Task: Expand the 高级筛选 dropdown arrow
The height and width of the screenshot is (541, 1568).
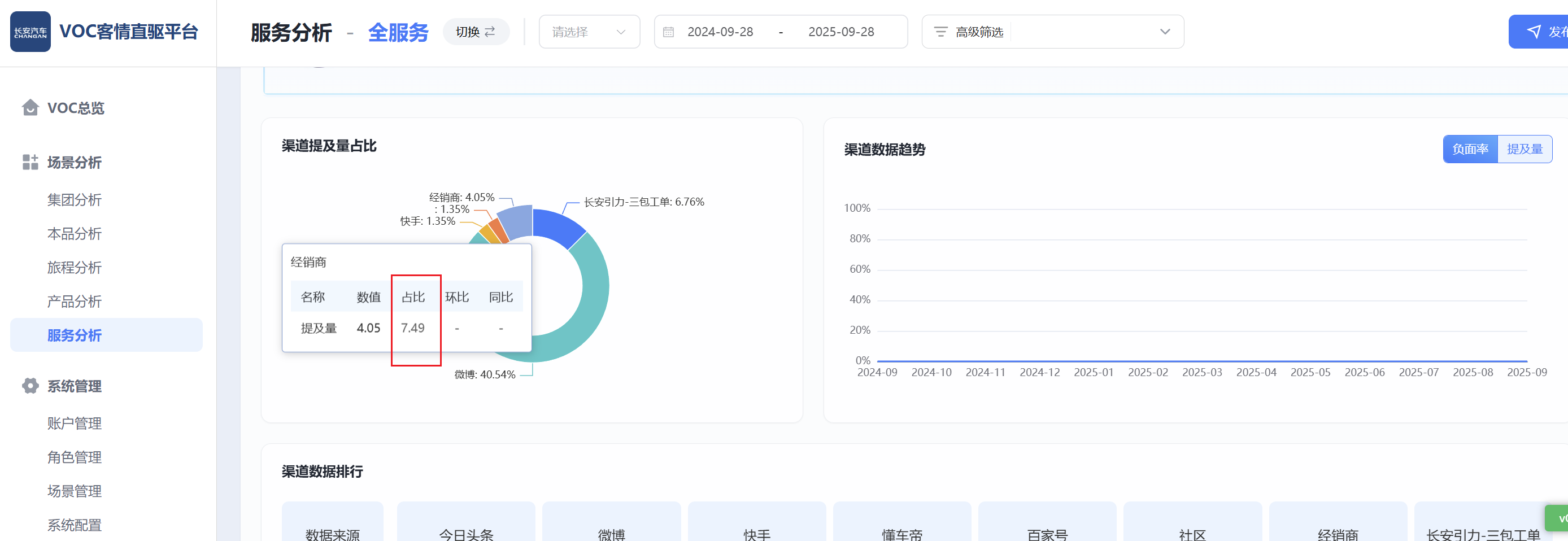Action: click(1165, 32)
